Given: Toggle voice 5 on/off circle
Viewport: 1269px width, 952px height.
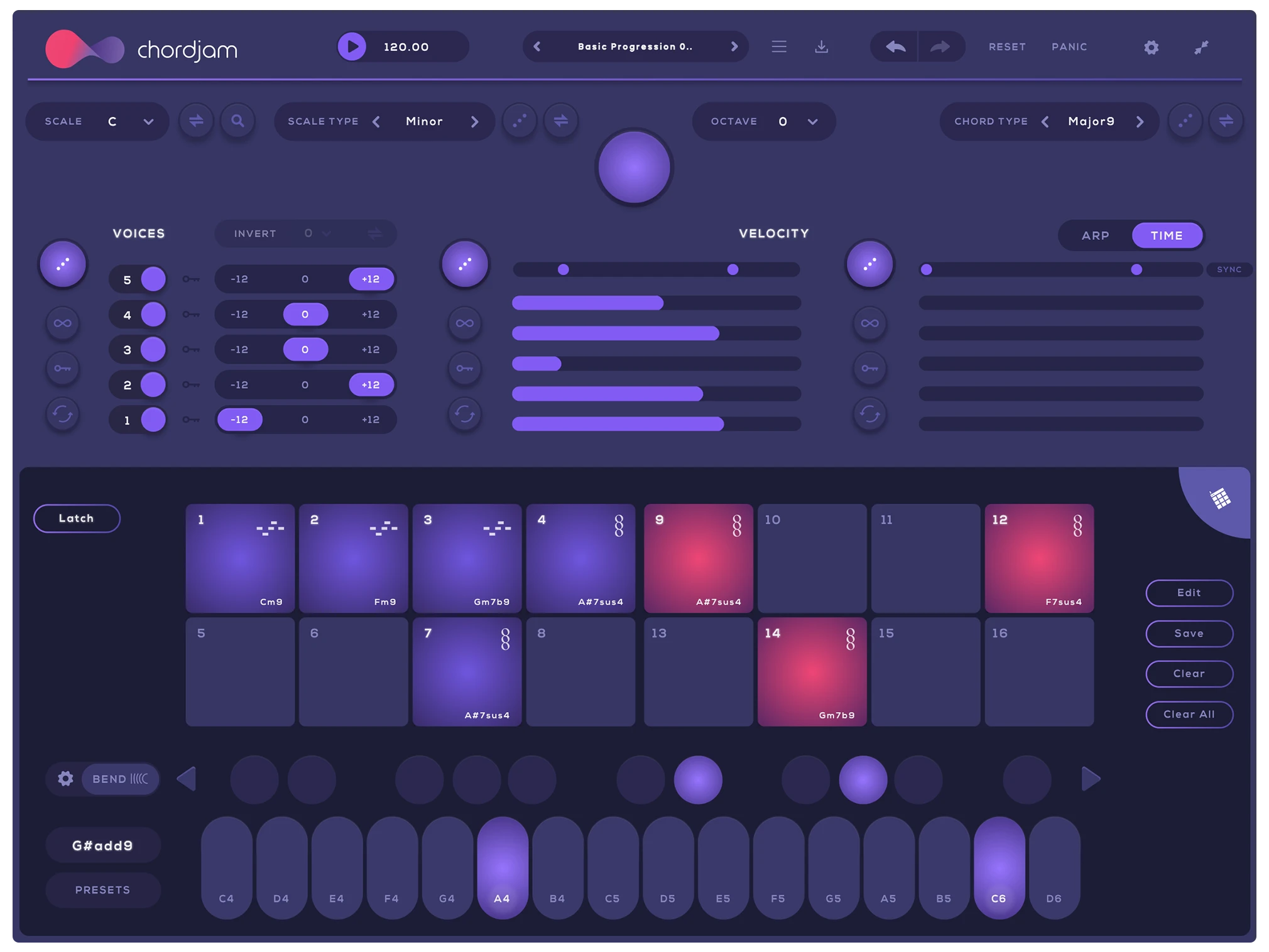Looking at the screenshot, I should pos(153,279).
